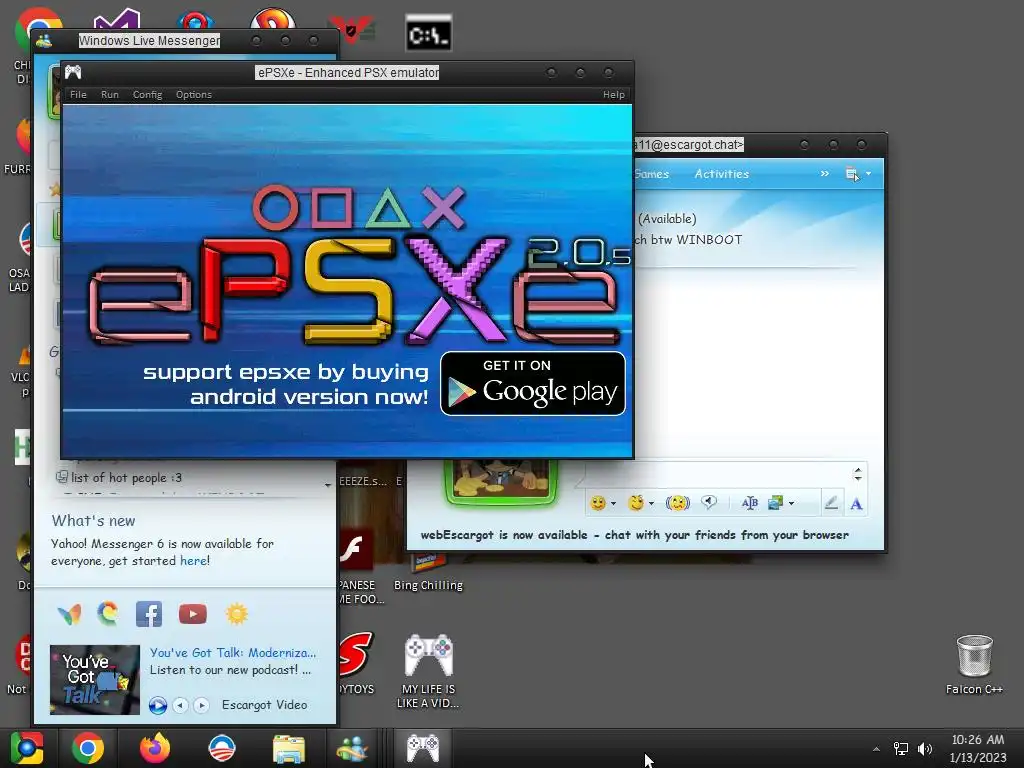Open the Falcon C++ recycle bin icon
The image size is (1024, 768).
(x=974, y=665)
